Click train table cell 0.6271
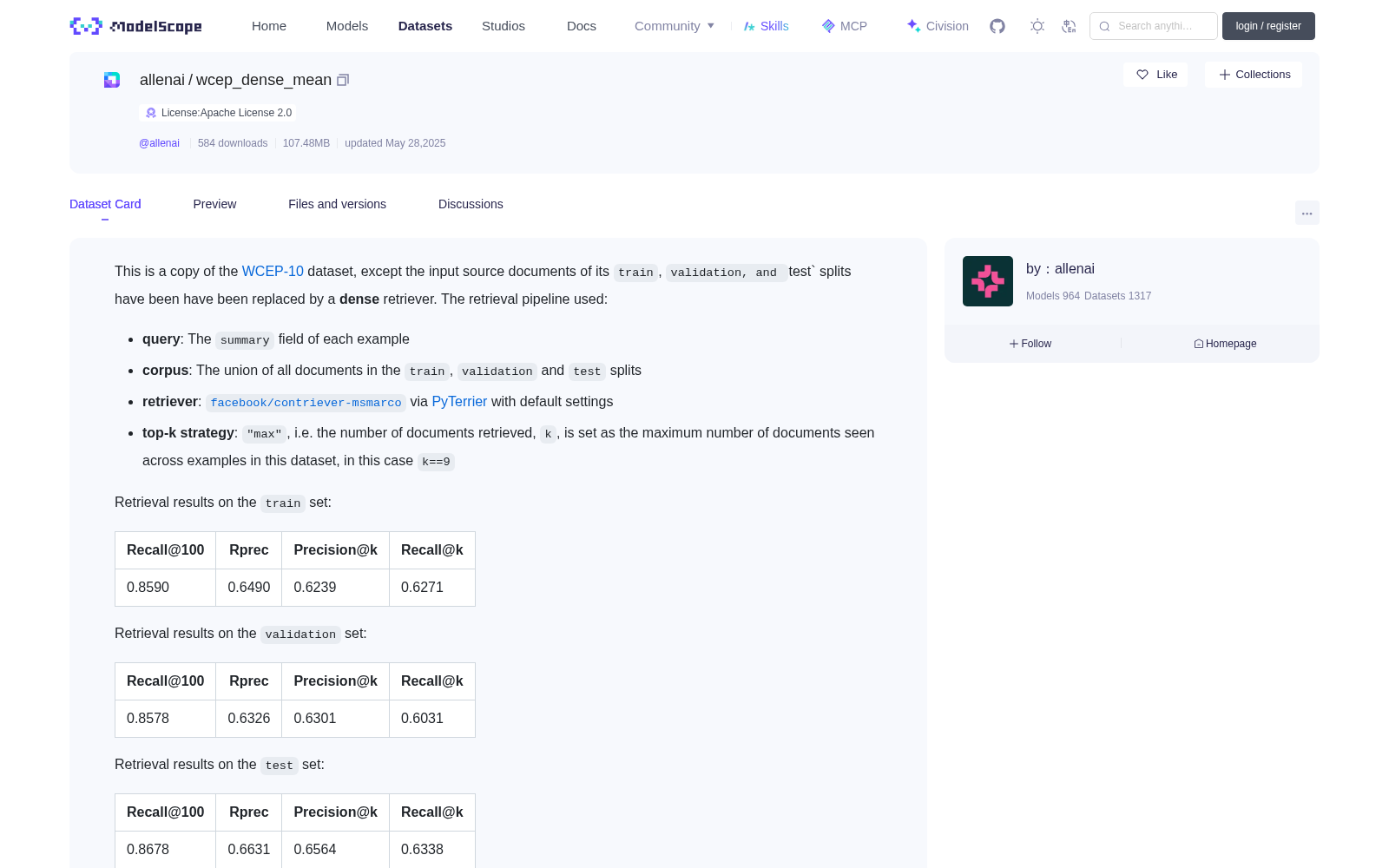The image size is (1389, 868). point(432,588)
